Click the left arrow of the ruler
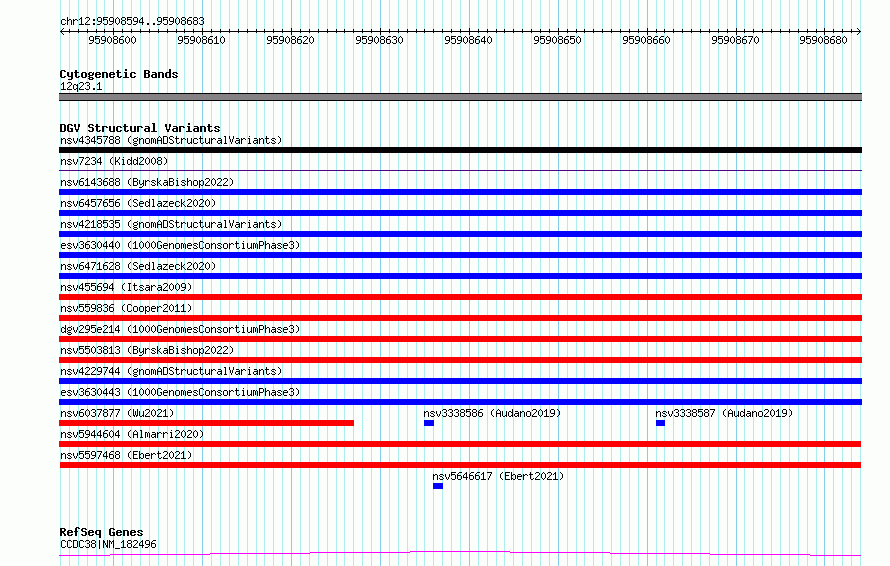The height and width of the screenshot is (566, 890). [x=62, y=32]
